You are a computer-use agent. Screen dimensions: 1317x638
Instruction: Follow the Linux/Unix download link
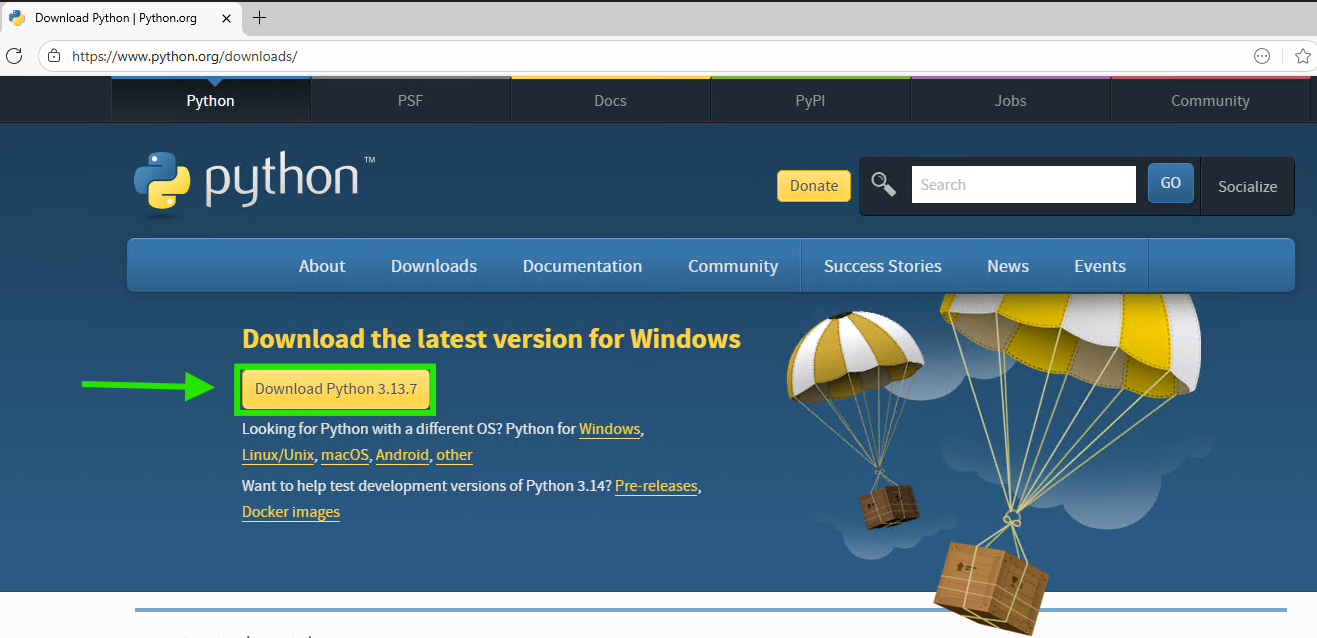[x=278, y=455]
